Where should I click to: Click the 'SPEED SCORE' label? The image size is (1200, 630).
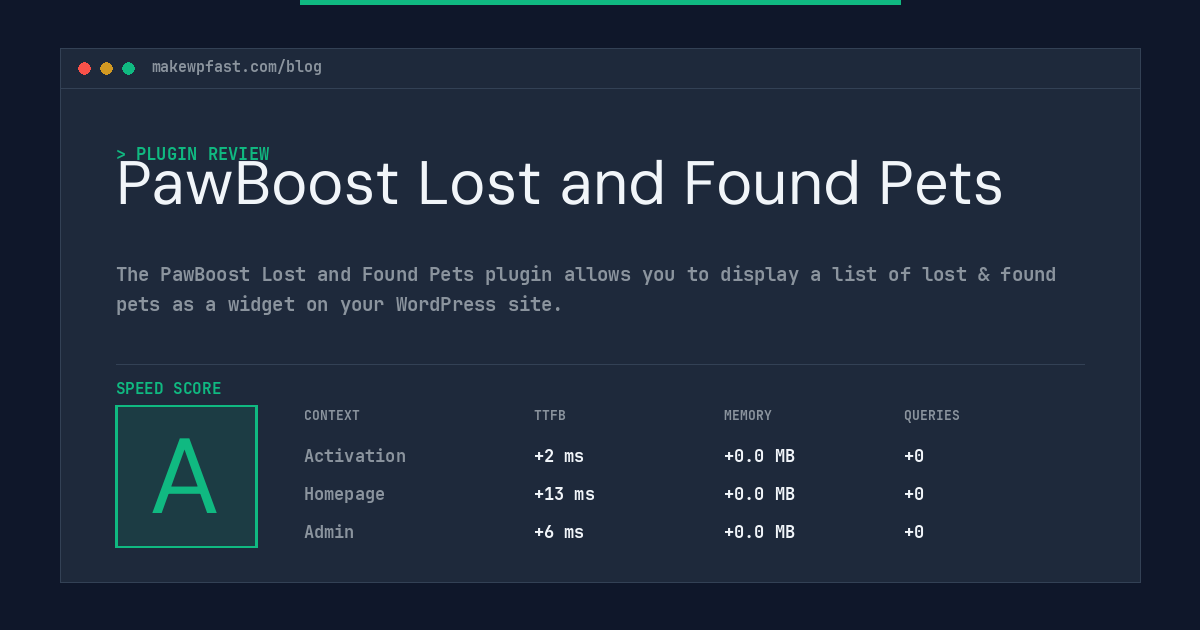(169, 389)
